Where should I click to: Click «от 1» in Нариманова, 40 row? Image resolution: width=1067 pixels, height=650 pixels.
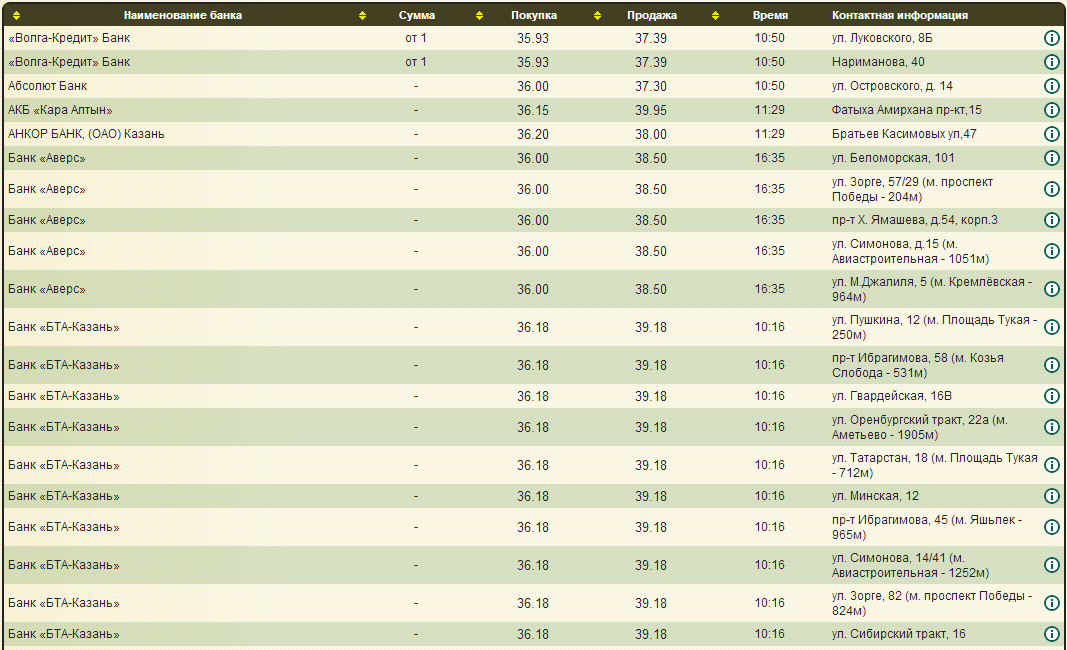(x=416, y=62)
